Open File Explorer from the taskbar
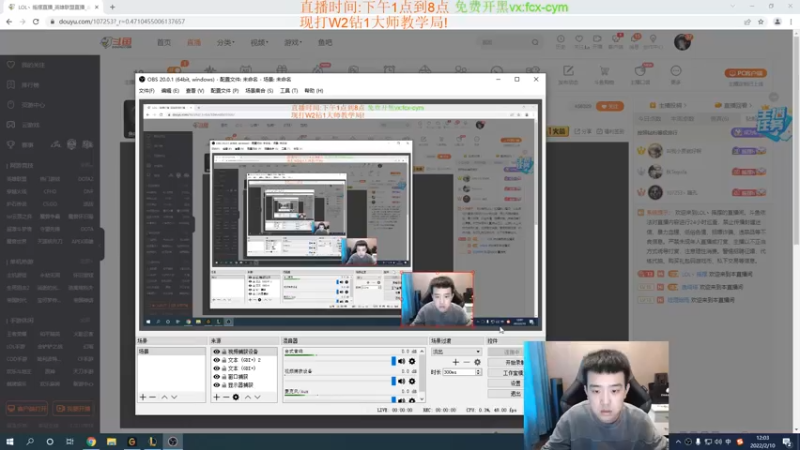Image resolution: width=800 pixels, height=450 pixels. pos(111,441)
